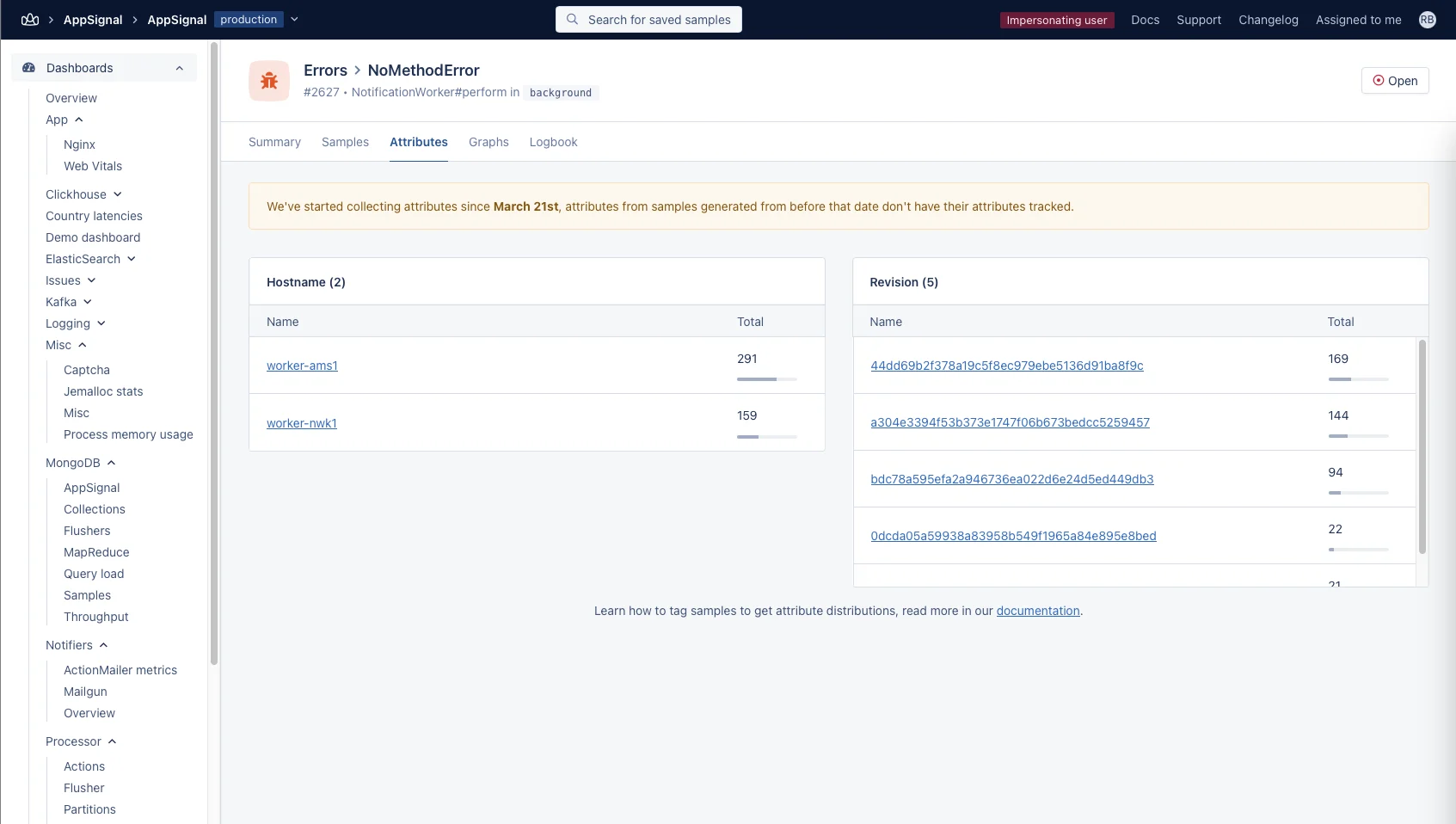Collapse the Misc sidebar group
Image resolution: width=1456 pixels, height=824 pixels.
(83, 345)
